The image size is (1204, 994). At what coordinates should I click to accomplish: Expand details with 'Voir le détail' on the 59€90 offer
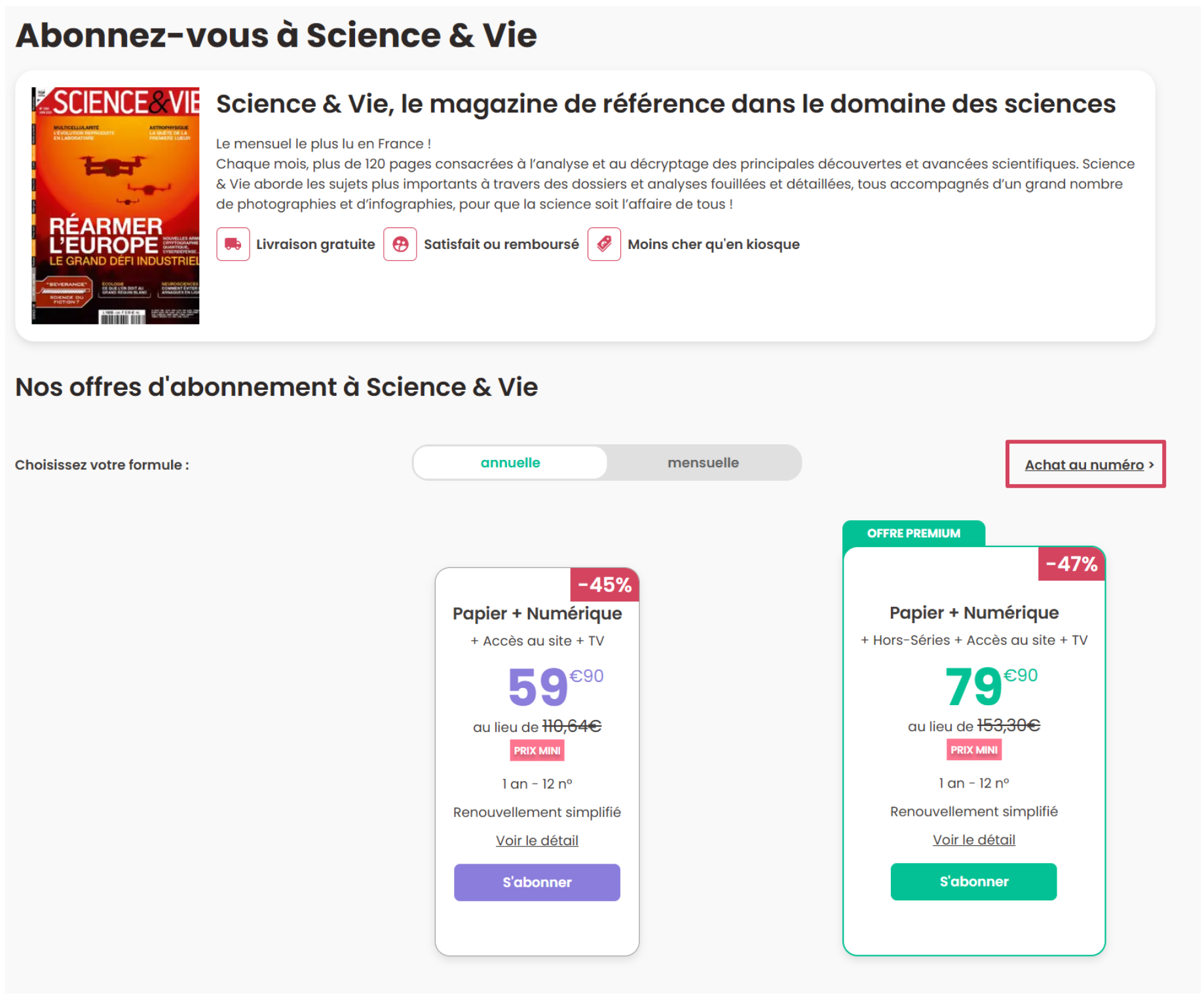(536, 840)
